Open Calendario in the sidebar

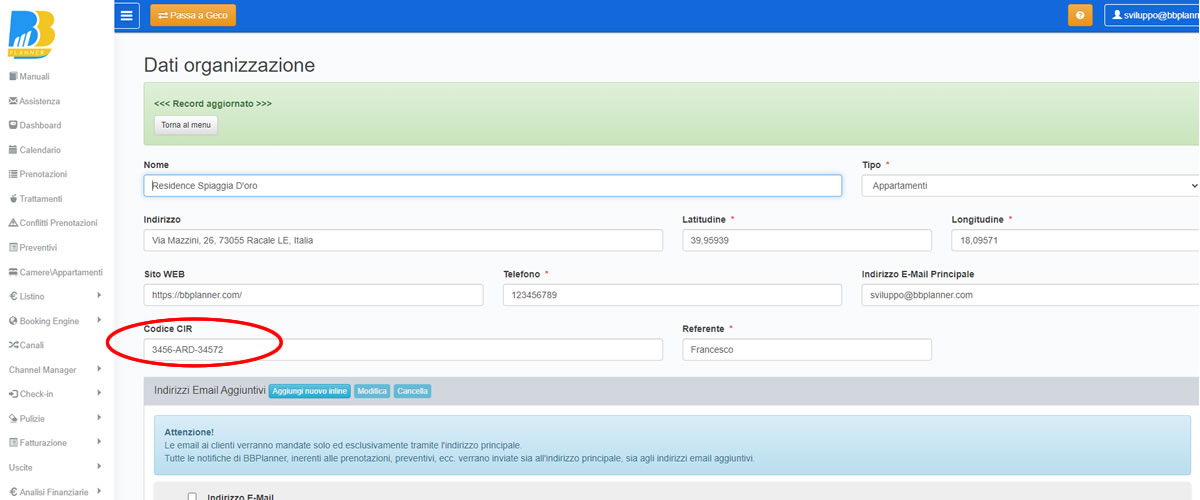40,150
